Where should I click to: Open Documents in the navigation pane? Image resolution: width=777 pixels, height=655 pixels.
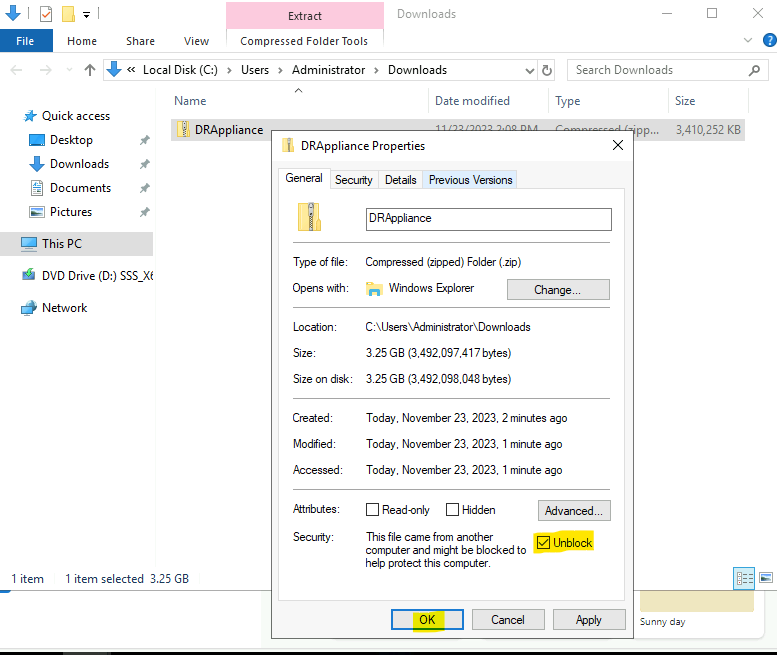point(80,188)
